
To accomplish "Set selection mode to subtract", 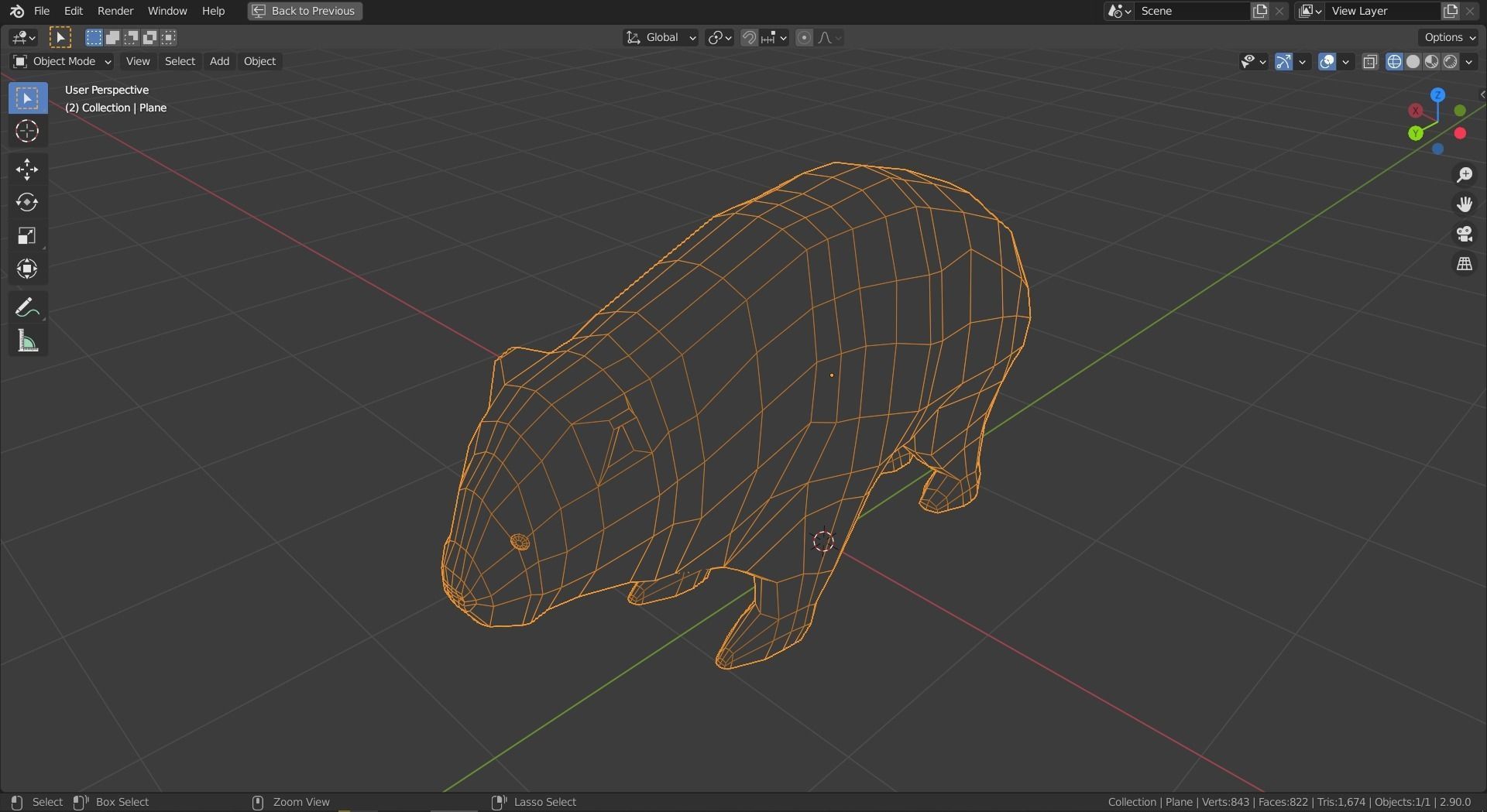I will [131, 37].
